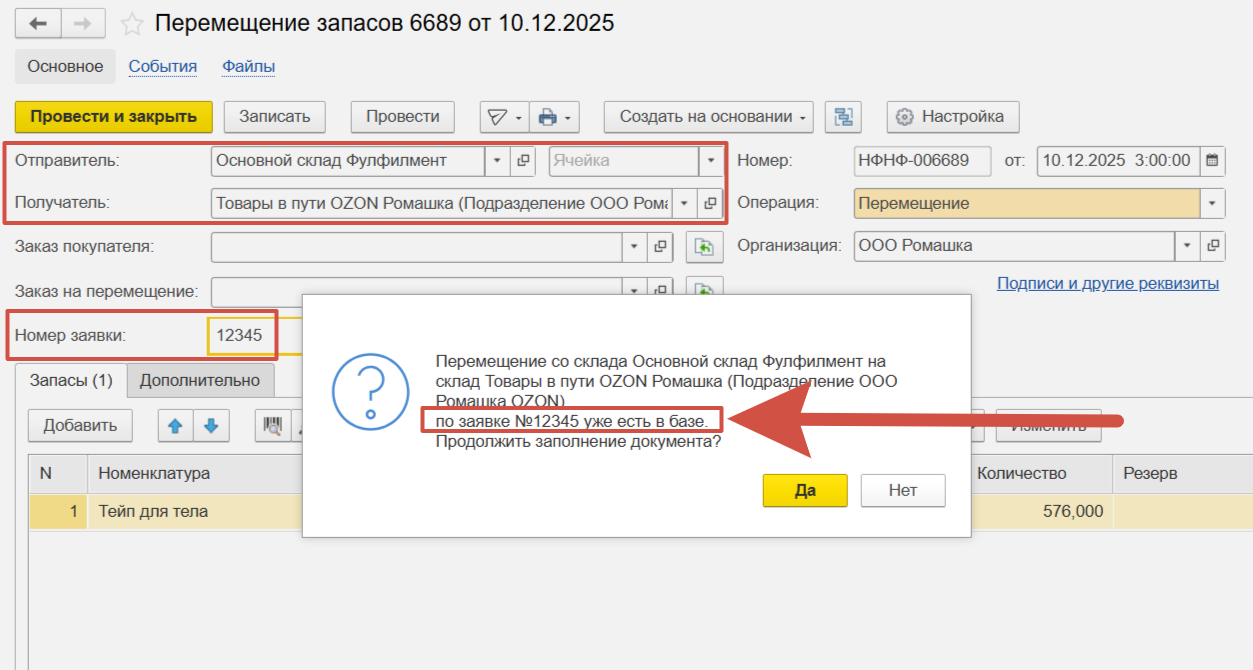Screen dimensions: 1253x670
Task: Switch to the Дополнительно tab
Action: pos(200,380)
